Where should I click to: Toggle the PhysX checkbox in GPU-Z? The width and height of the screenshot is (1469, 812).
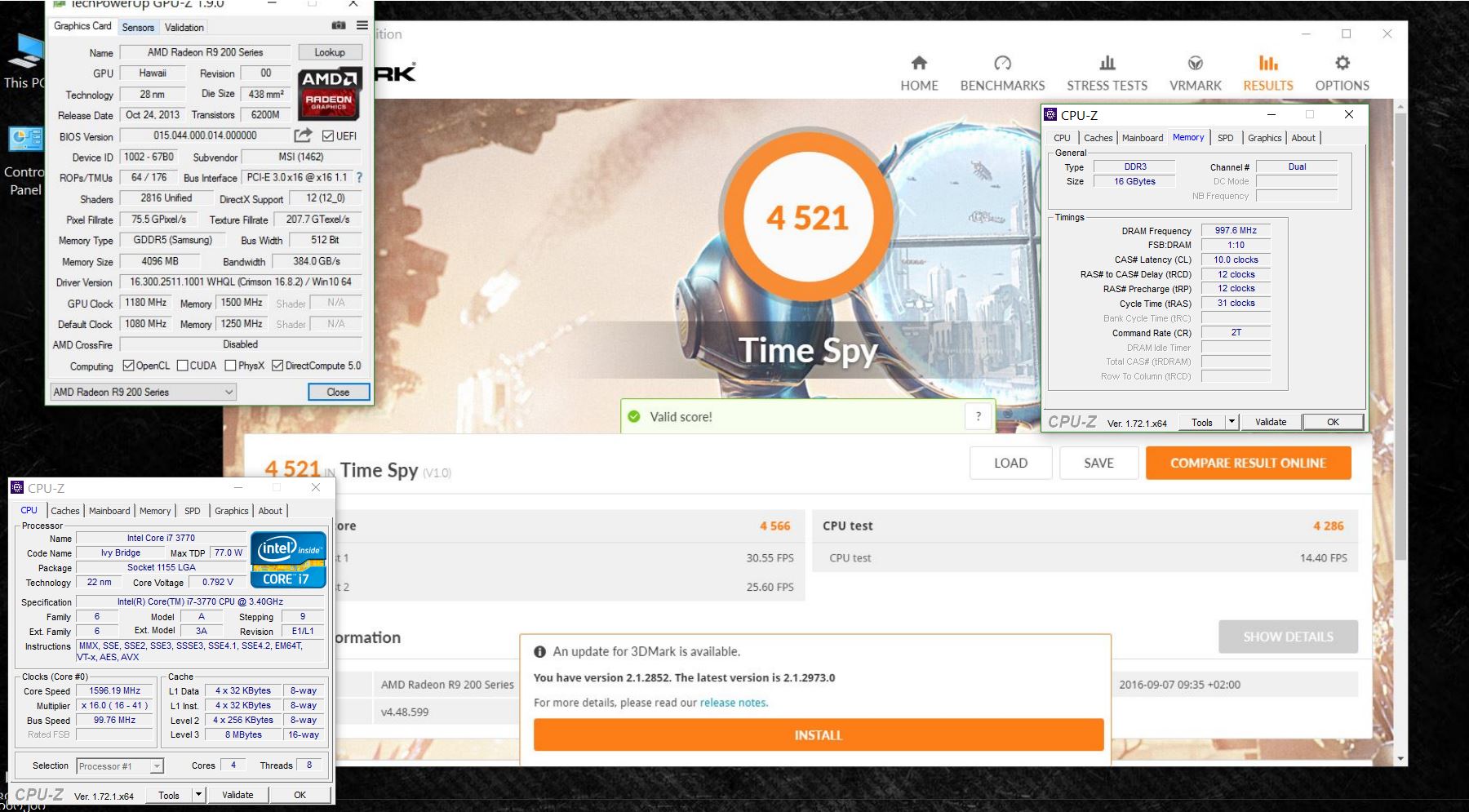(230, 366)
